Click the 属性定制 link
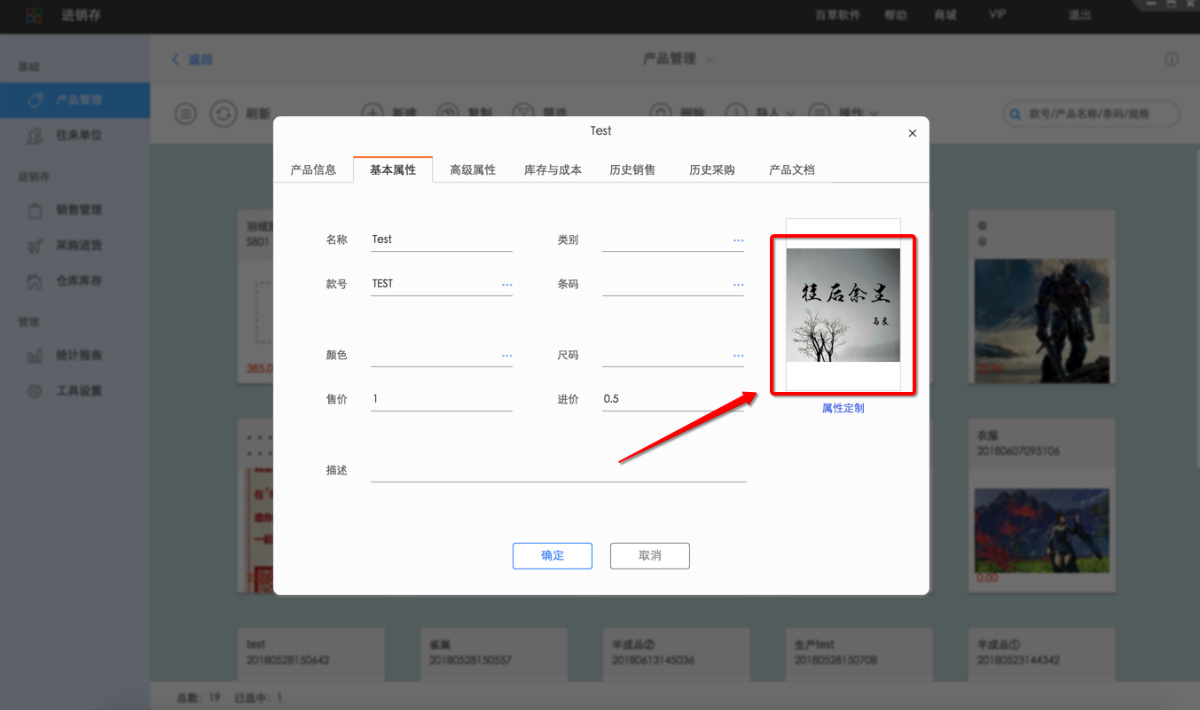1200x710 pixels. tap(843, 408)
